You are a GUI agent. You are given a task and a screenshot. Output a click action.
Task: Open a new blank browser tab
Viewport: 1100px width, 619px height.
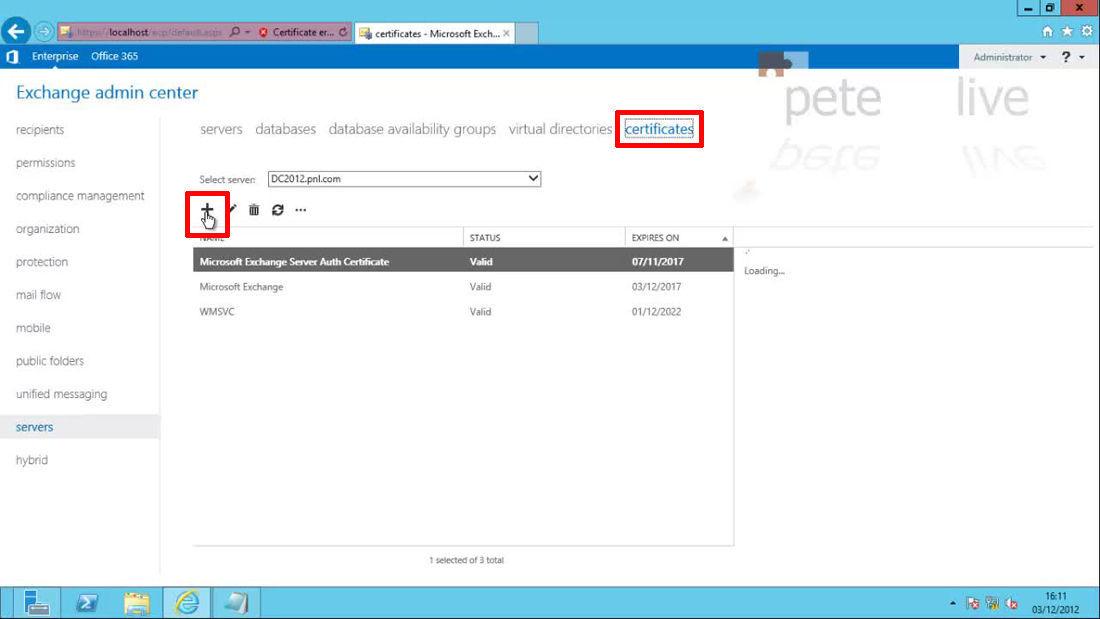pyautogui.click(x=527, y=33)
